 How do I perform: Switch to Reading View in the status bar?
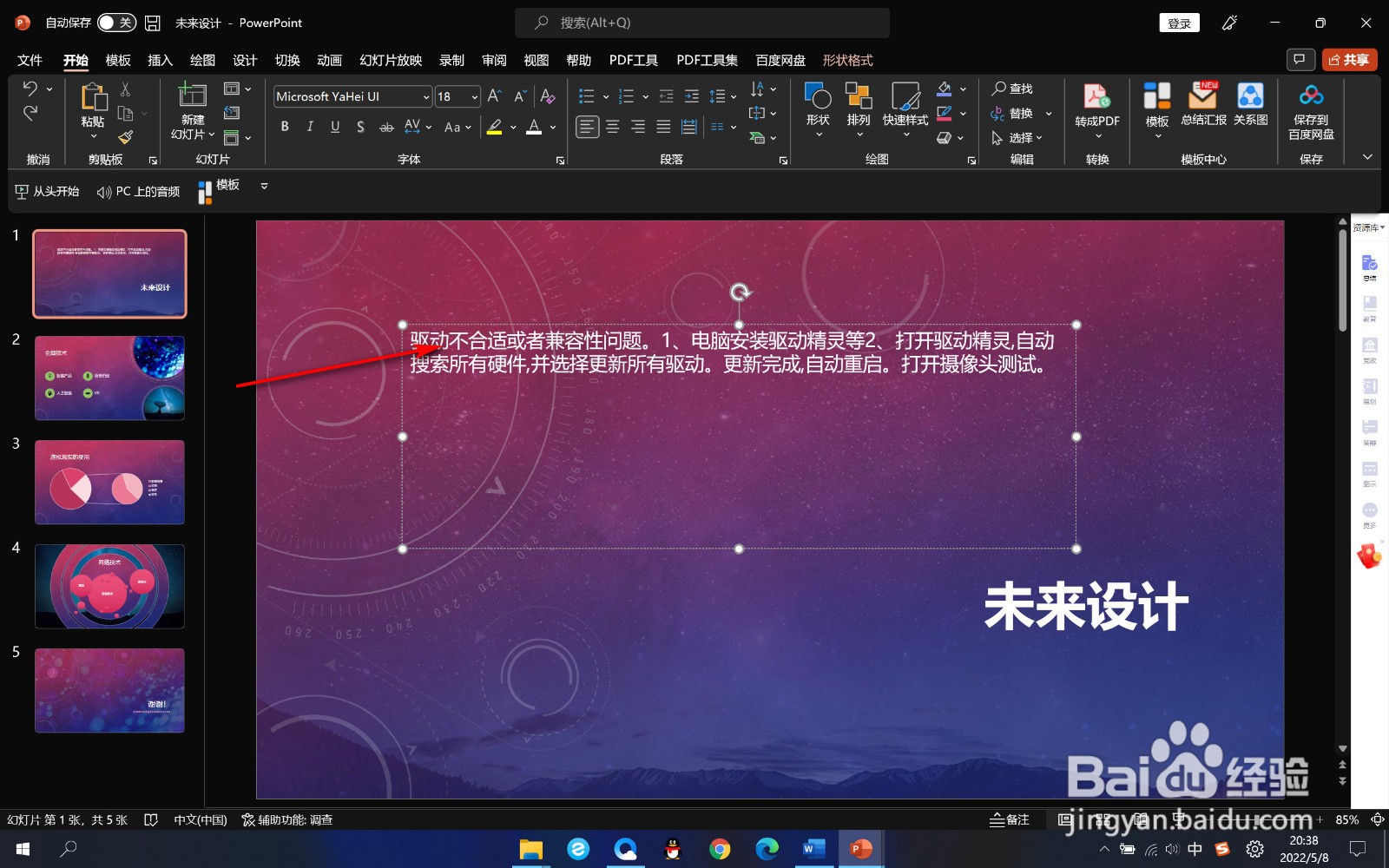click(x=1141, y=819)
